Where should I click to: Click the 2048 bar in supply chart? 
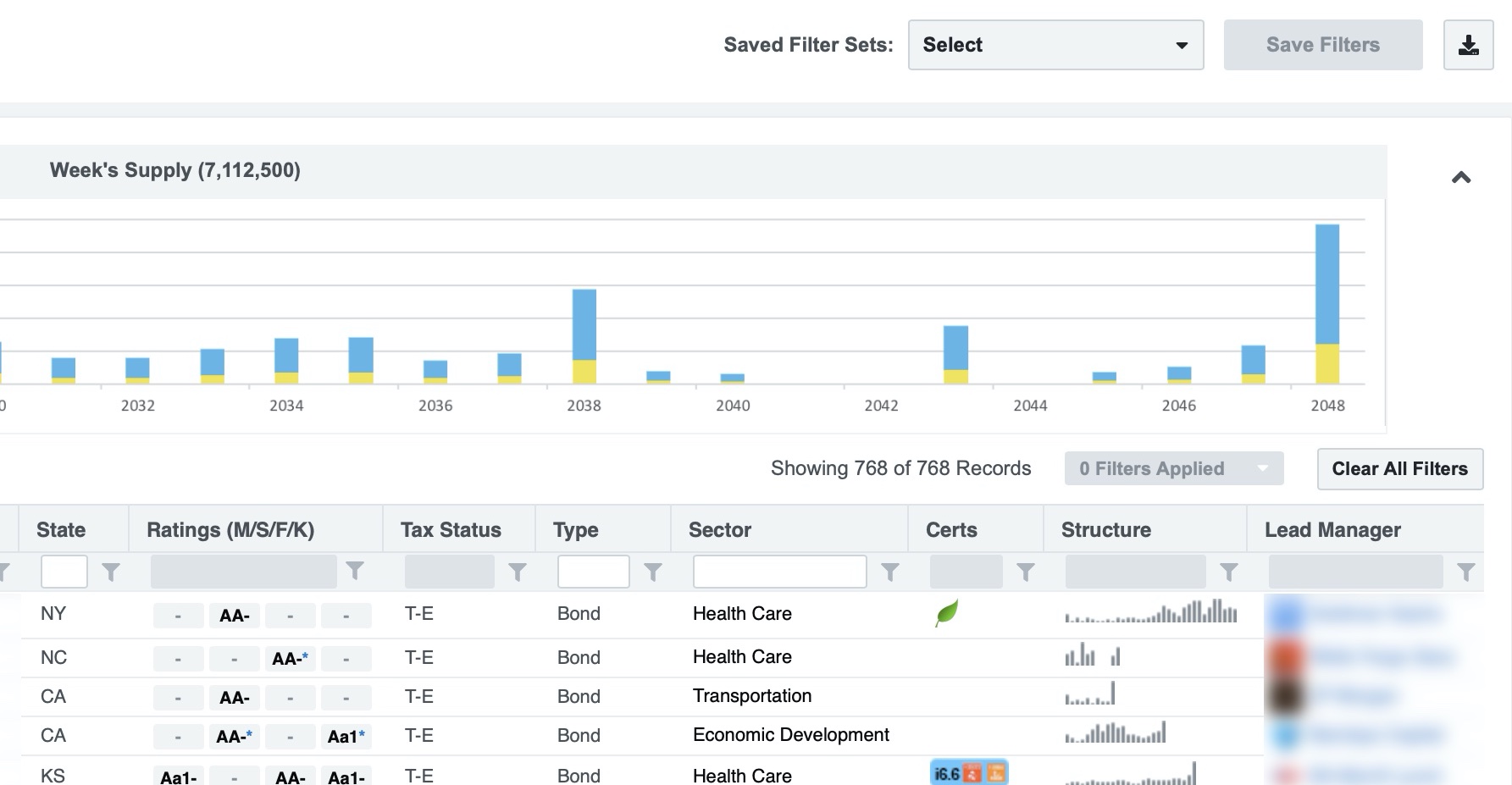click(1326, 303)
